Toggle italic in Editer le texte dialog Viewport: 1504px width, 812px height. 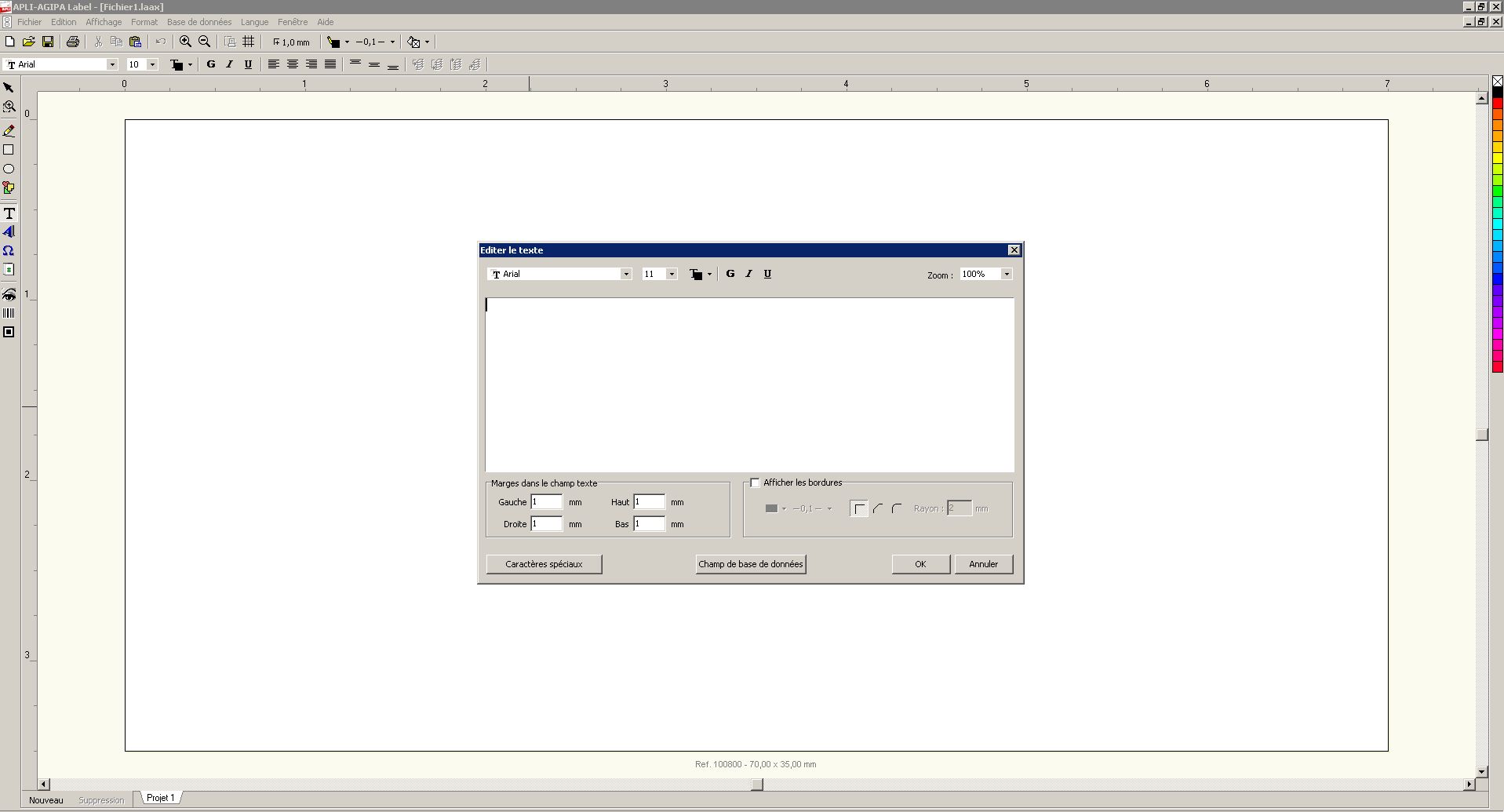coord(749,274)
